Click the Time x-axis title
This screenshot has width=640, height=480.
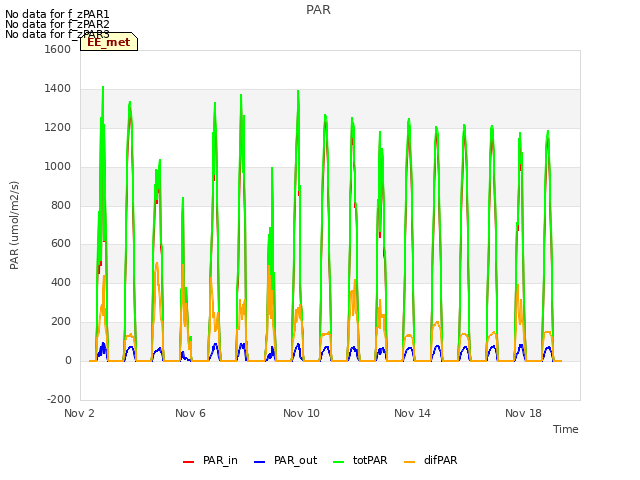(566, 429)
